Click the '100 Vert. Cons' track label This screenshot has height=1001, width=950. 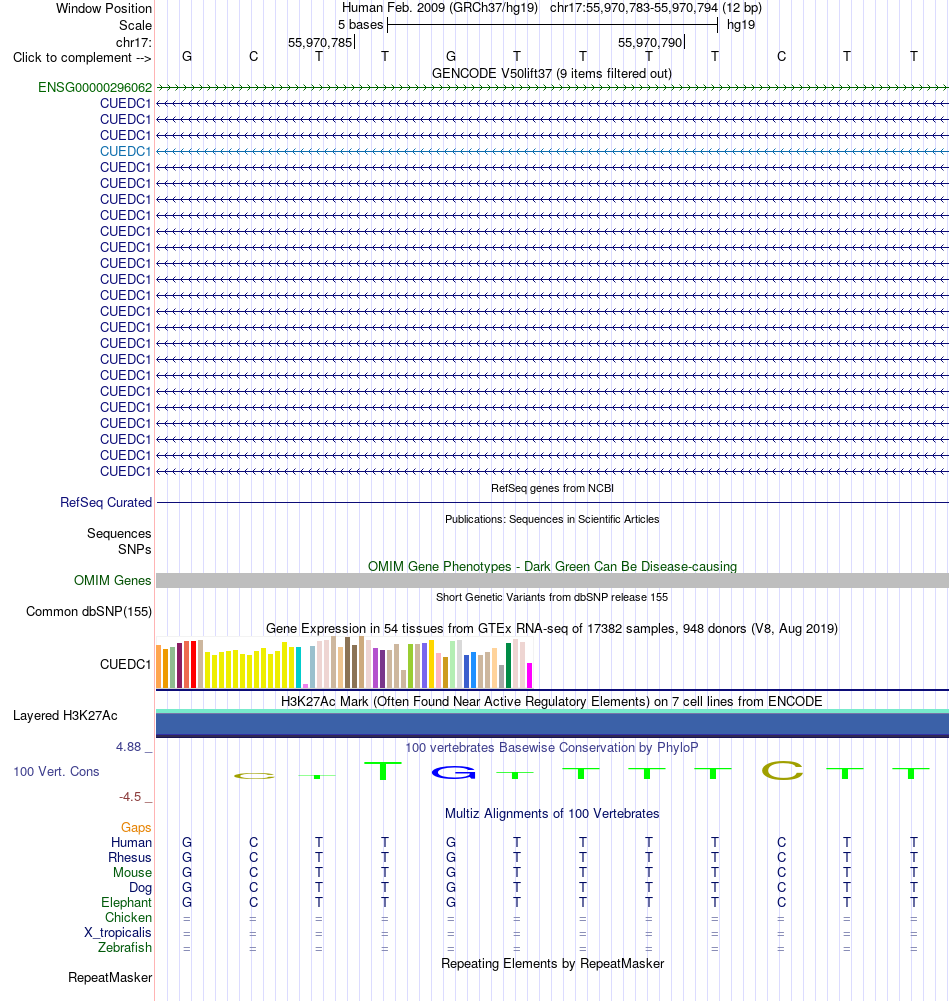click(x=56, y=771)
